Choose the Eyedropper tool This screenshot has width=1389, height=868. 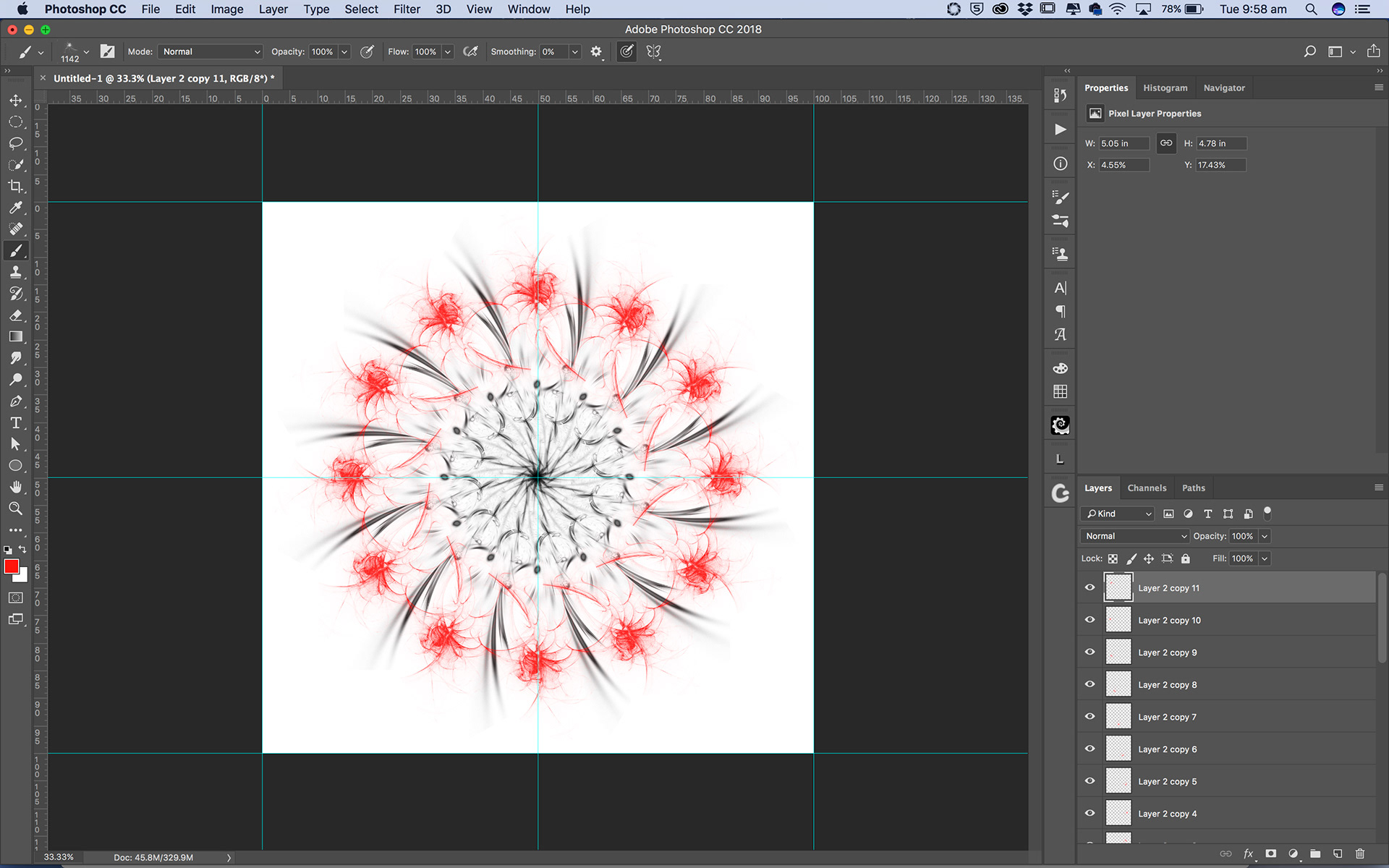[16, 208]
